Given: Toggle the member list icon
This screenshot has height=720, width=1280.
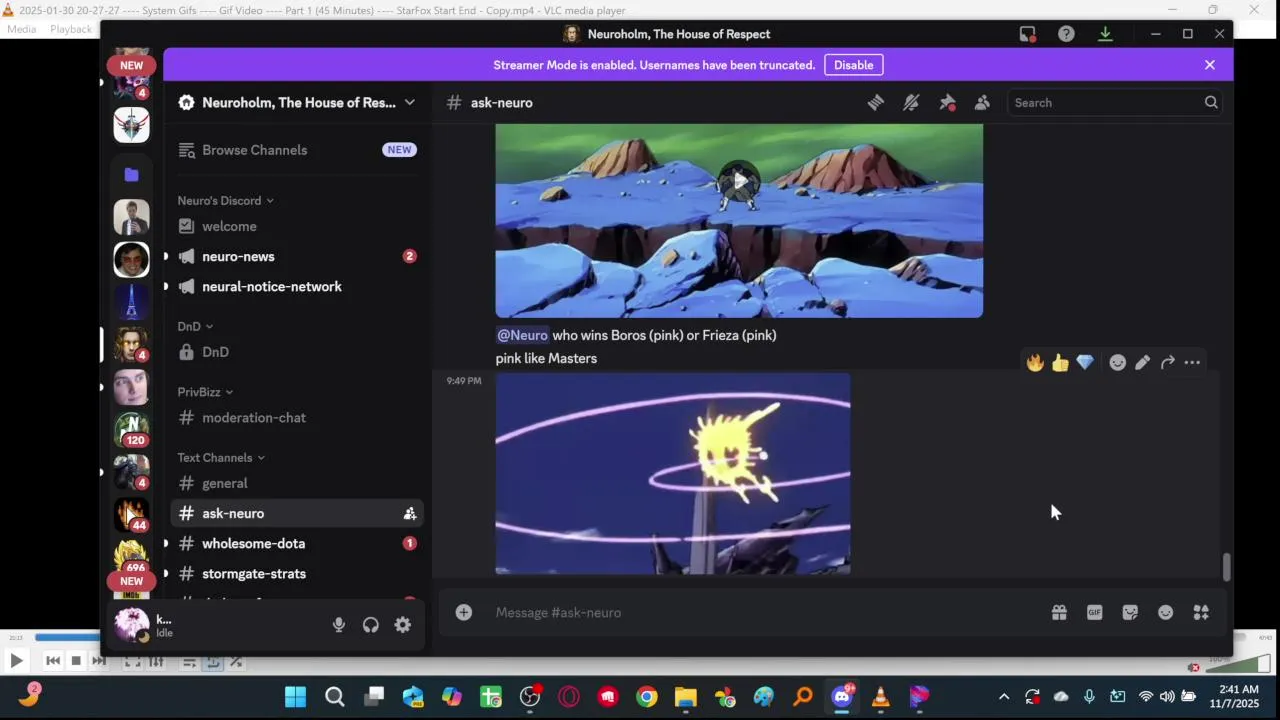Looking at the screenshot, I should [982, 102].
